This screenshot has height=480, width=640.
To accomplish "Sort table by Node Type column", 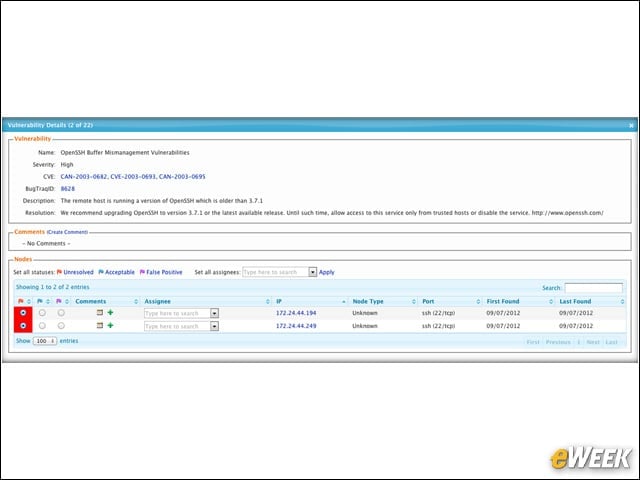I will coord(383,301).
